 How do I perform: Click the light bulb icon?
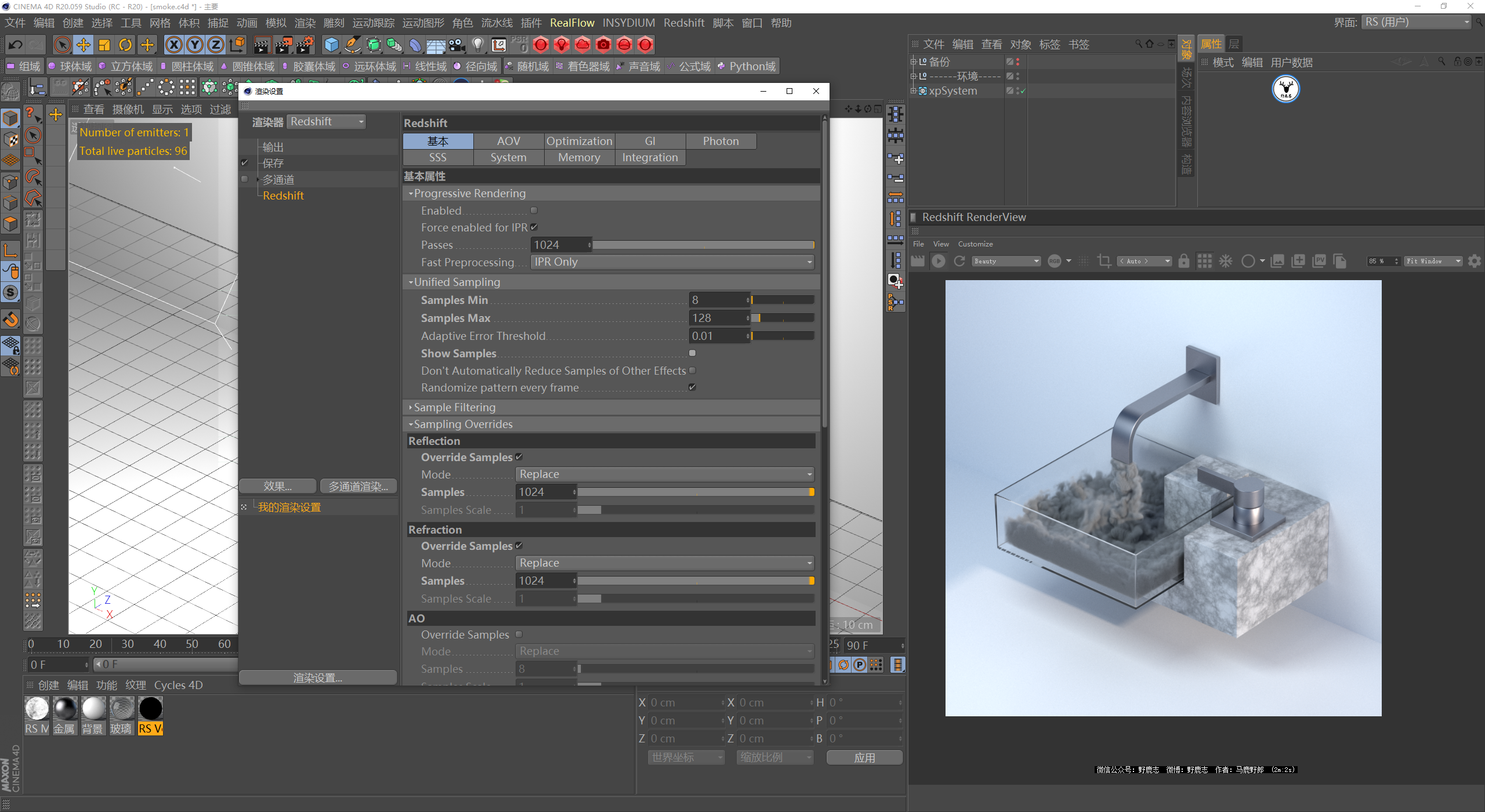[x=478, y=45]
